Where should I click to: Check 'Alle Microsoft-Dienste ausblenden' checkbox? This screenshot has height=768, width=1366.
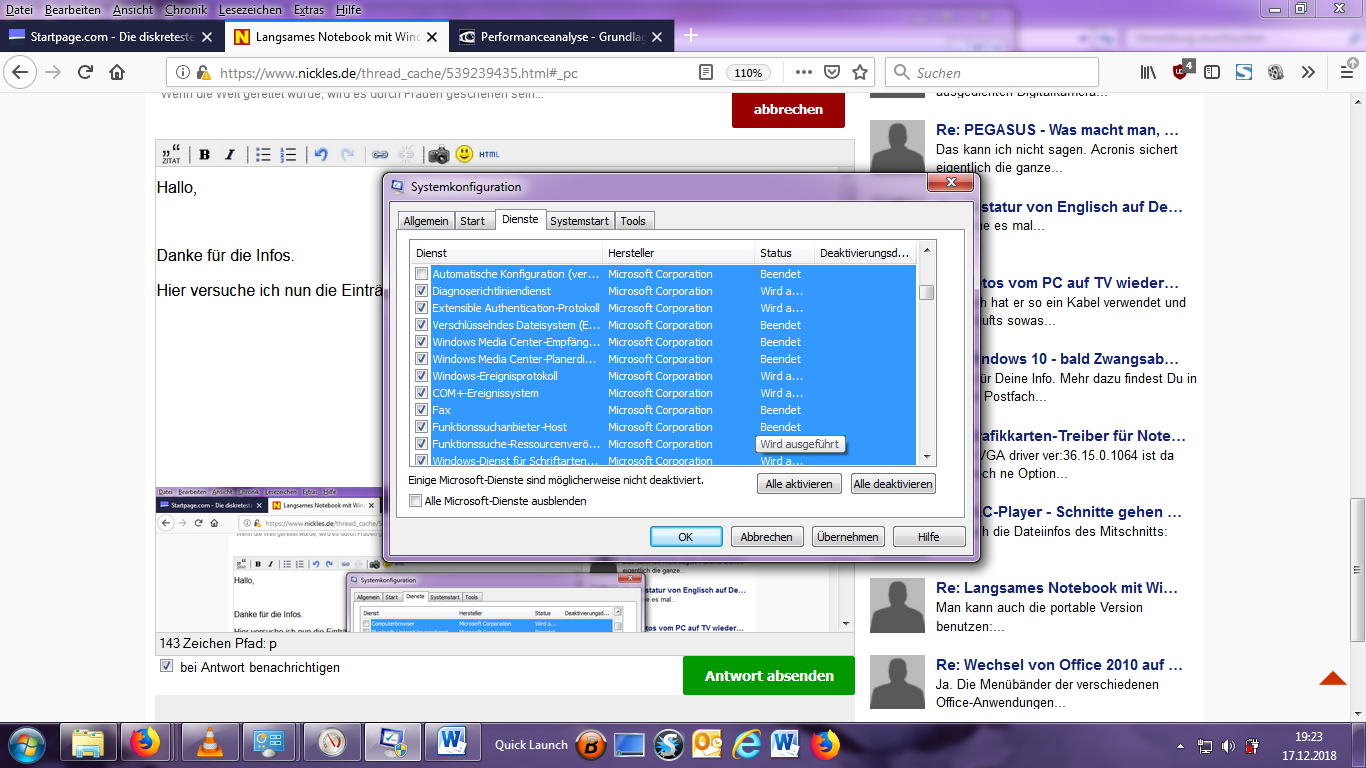pos(416,501)
